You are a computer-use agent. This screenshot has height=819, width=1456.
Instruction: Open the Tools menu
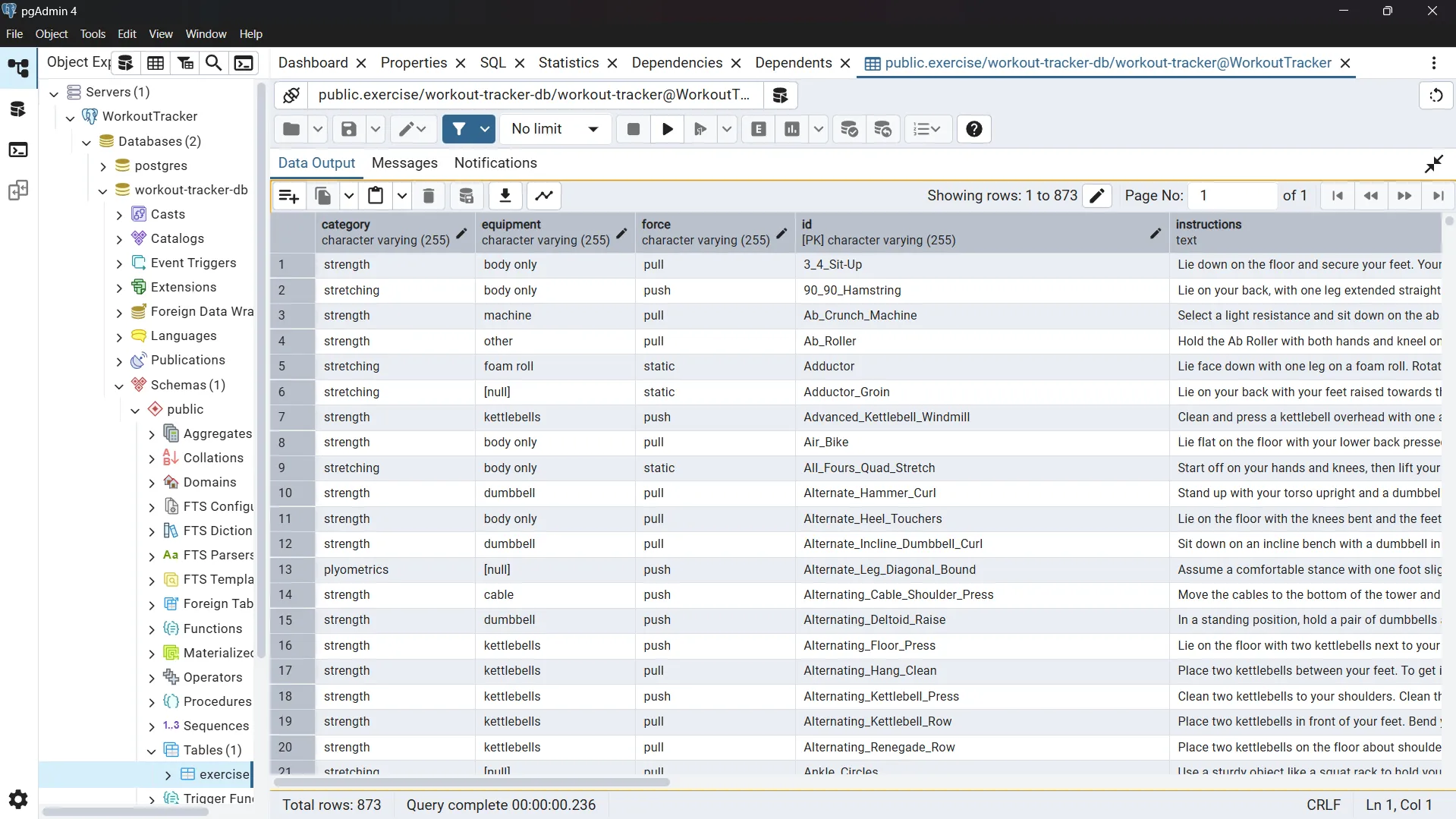93,34
